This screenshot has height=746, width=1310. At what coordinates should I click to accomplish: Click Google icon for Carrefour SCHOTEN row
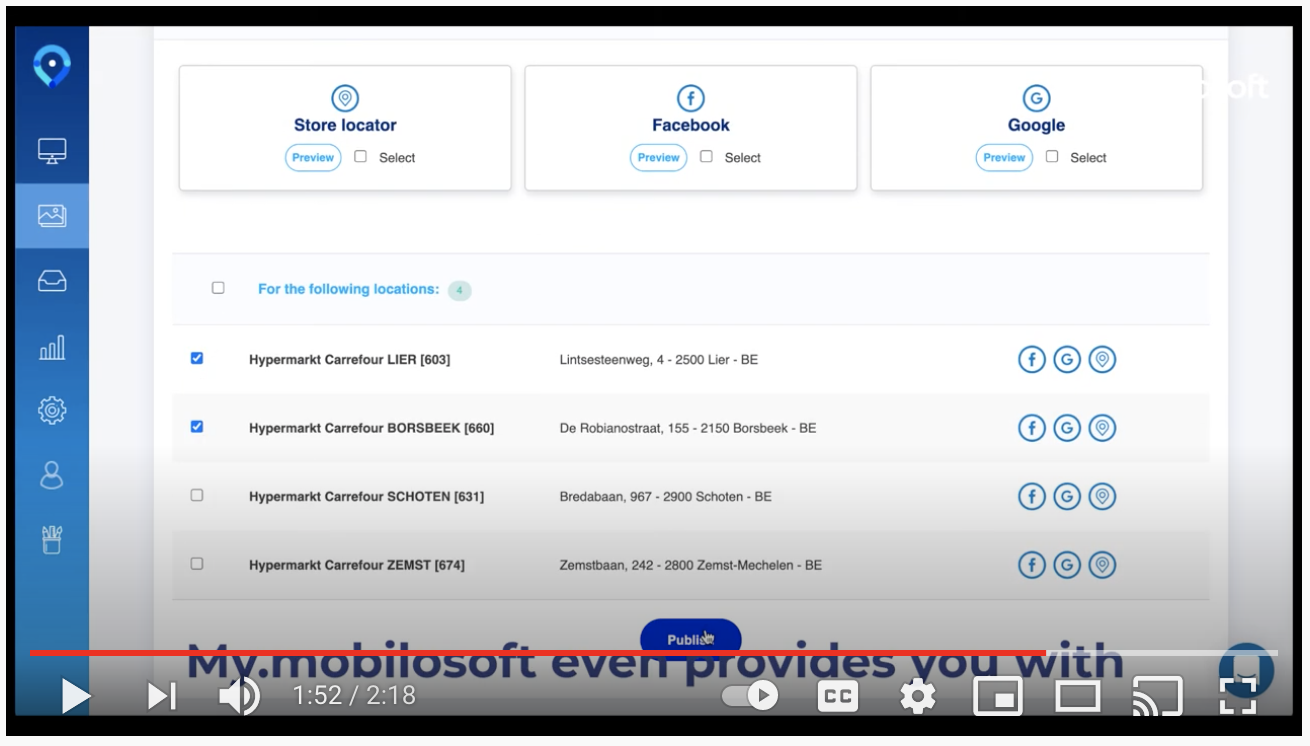1067,496
